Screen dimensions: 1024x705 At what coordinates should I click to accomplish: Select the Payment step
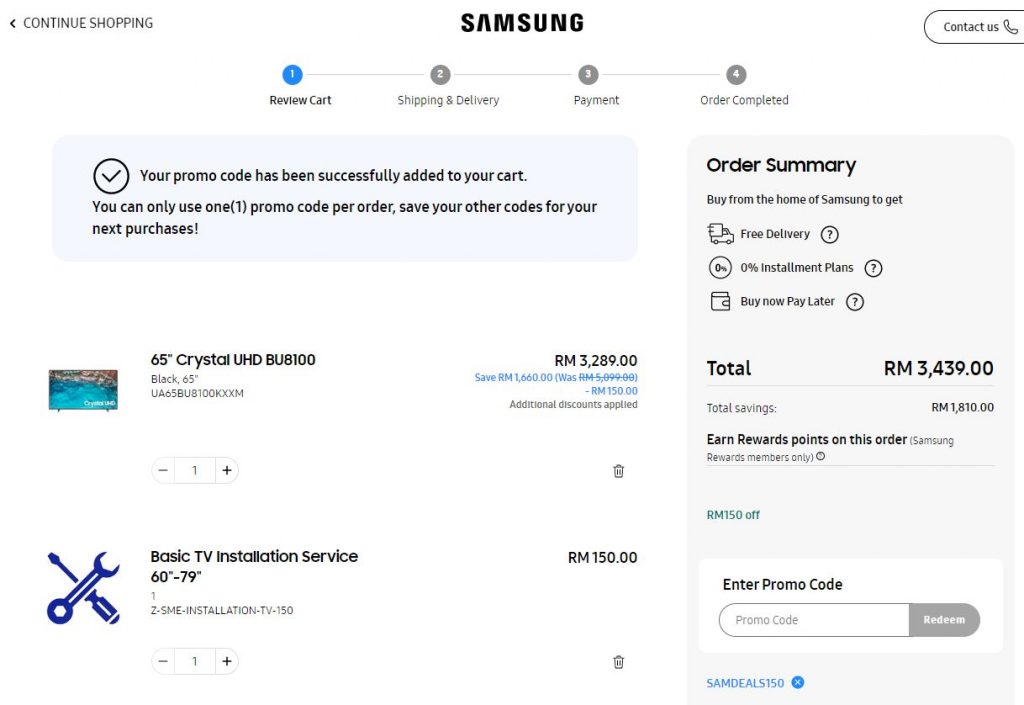[x=588, y=76]
